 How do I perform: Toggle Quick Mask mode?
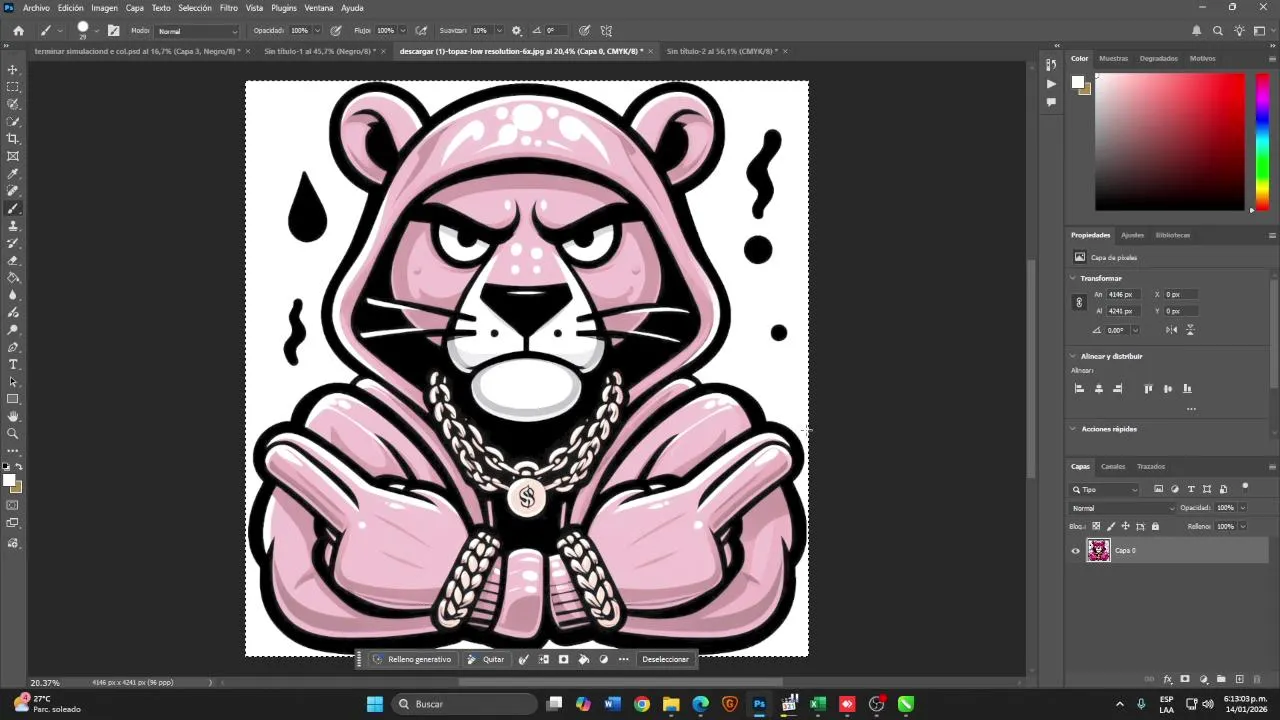(13, 505)
